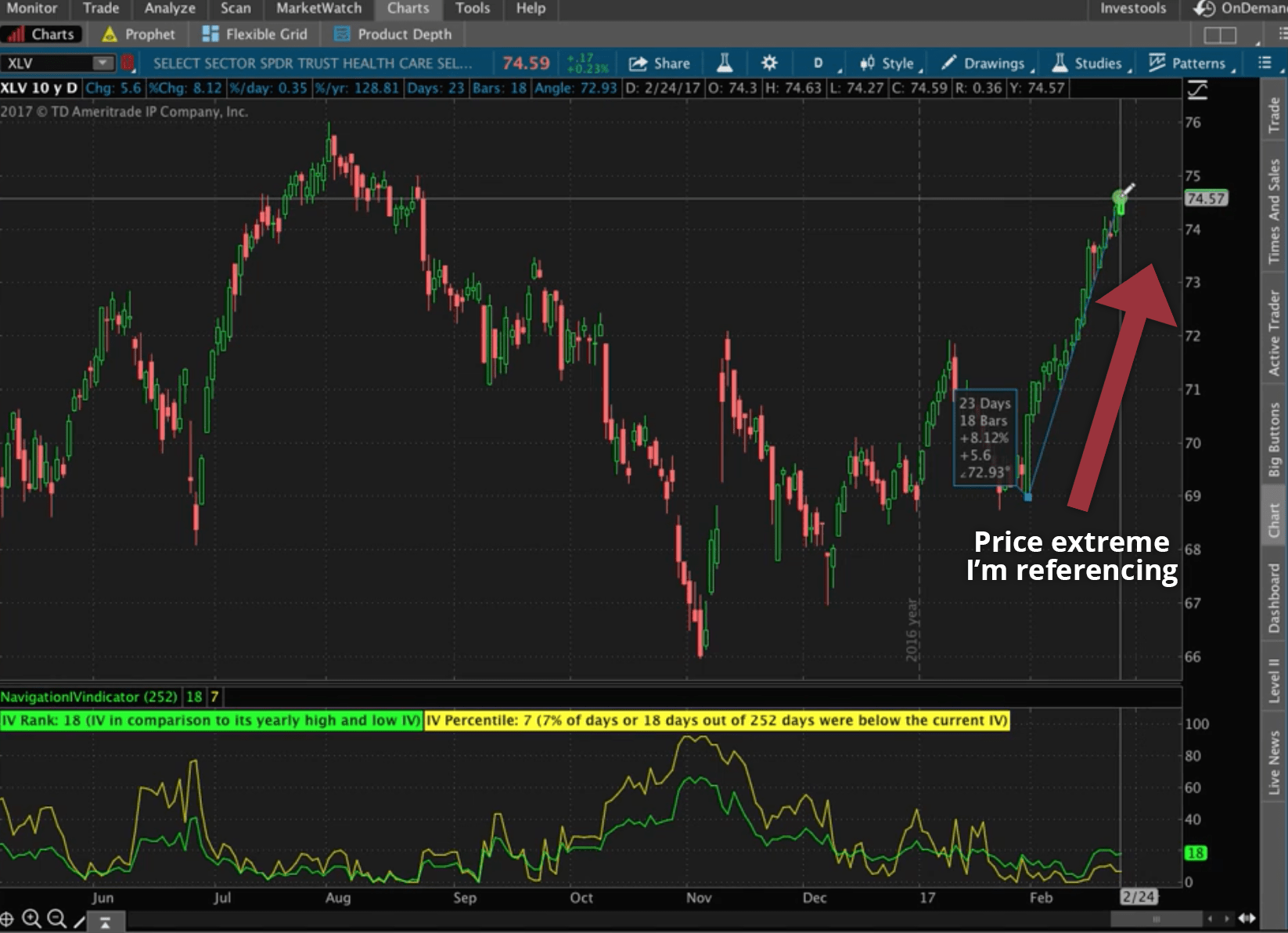Click the green circle drawing endpoint at price peak
The width and height of the screenshot is (1288, 933).
tap(1120, 198)
